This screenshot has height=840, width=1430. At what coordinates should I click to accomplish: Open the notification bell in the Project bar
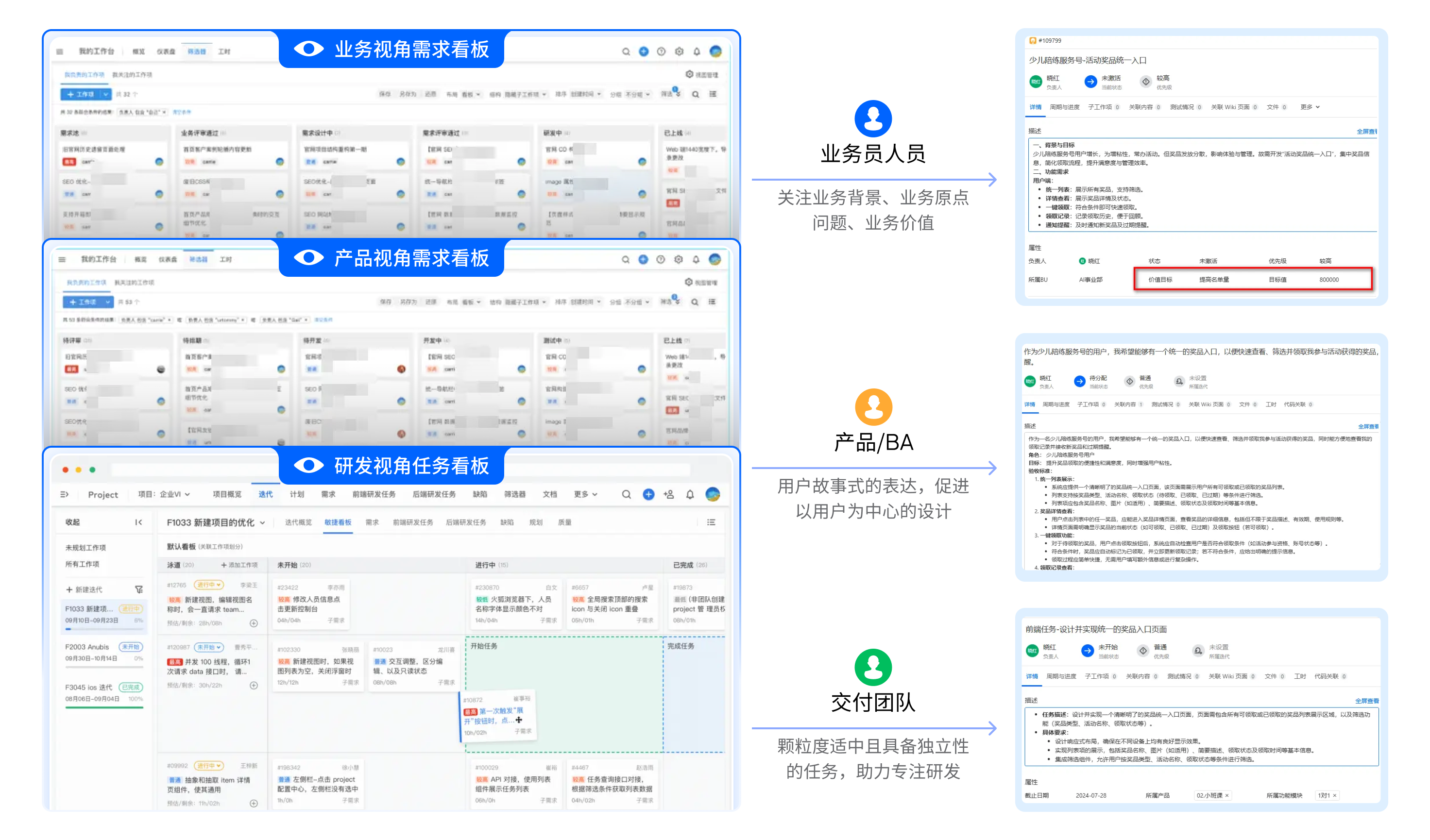tap(690, 495)
